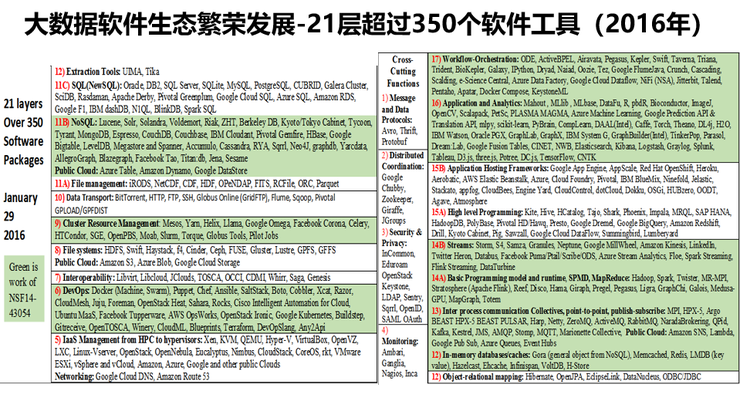Select 'Parquet' in the File management row
The width and height of the screenshot is (740, 408).
tap(327, 183)
